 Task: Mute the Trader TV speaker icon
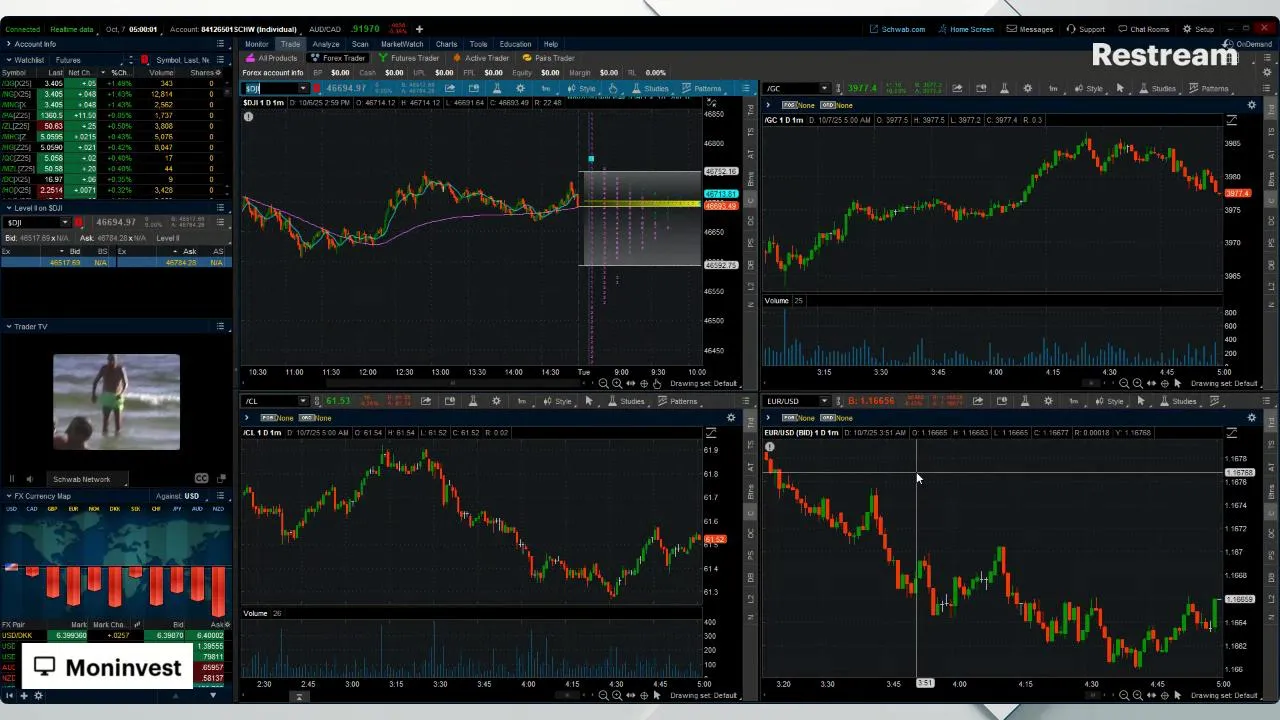[29, 479]
